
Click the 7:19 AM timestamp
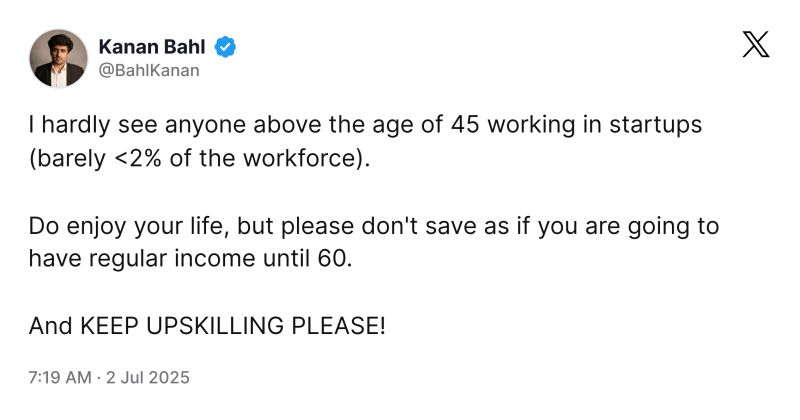[x=59, y=379]
